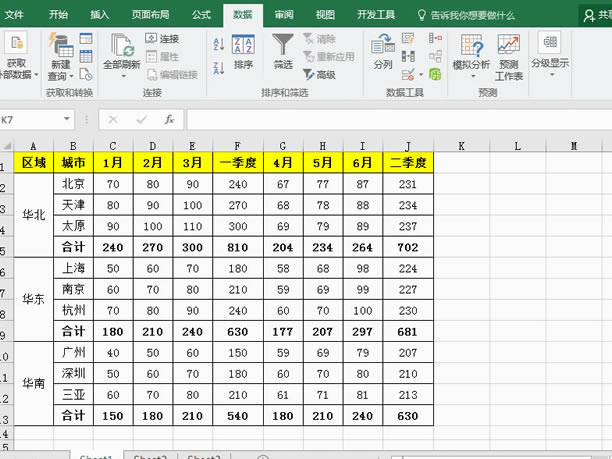This screenshot has height=459, width=612.
Task: Click the From Table icon in 获取和转换
Action: pyautogui.click(x=86, y=56)
